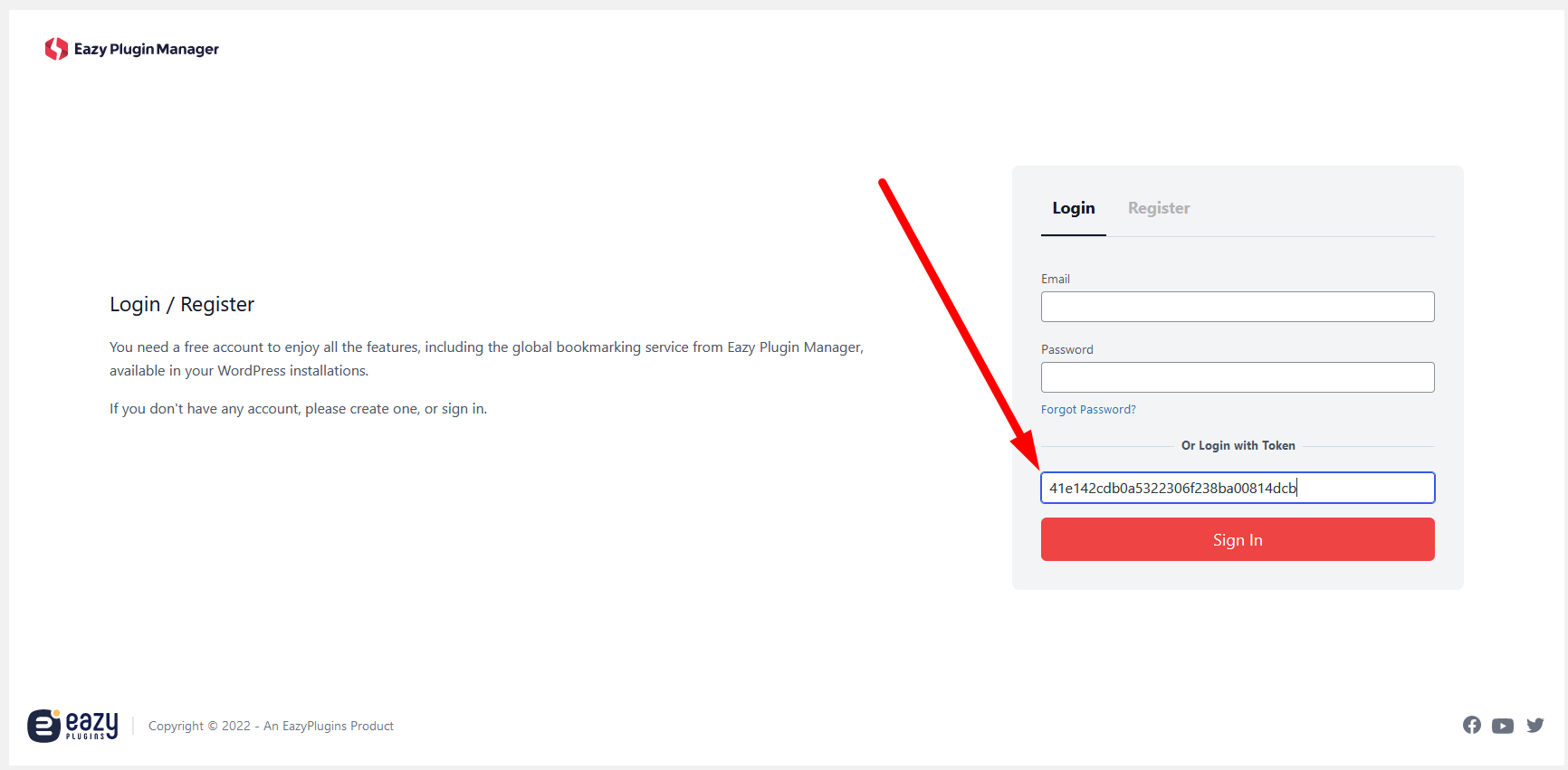Click the Or Login with Token divider label
Viewport: 1568px width, 770px height.
(x=1238, y=446)
